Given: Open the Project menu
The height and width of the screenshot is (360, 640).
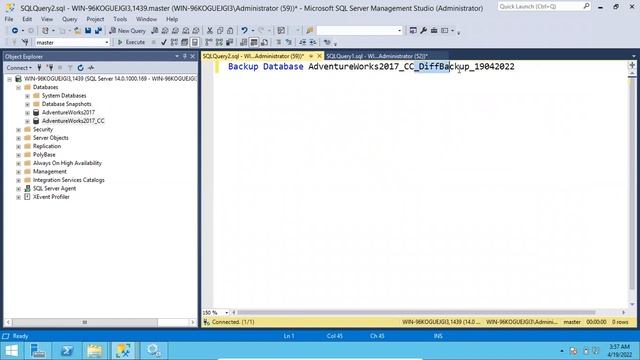Looking at the screenshot, I should point(95,19).
